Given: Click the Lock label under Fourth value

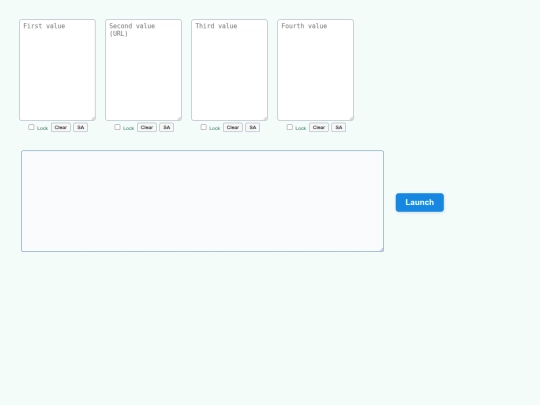Looking at the screenshot, I should click(301, 128).
